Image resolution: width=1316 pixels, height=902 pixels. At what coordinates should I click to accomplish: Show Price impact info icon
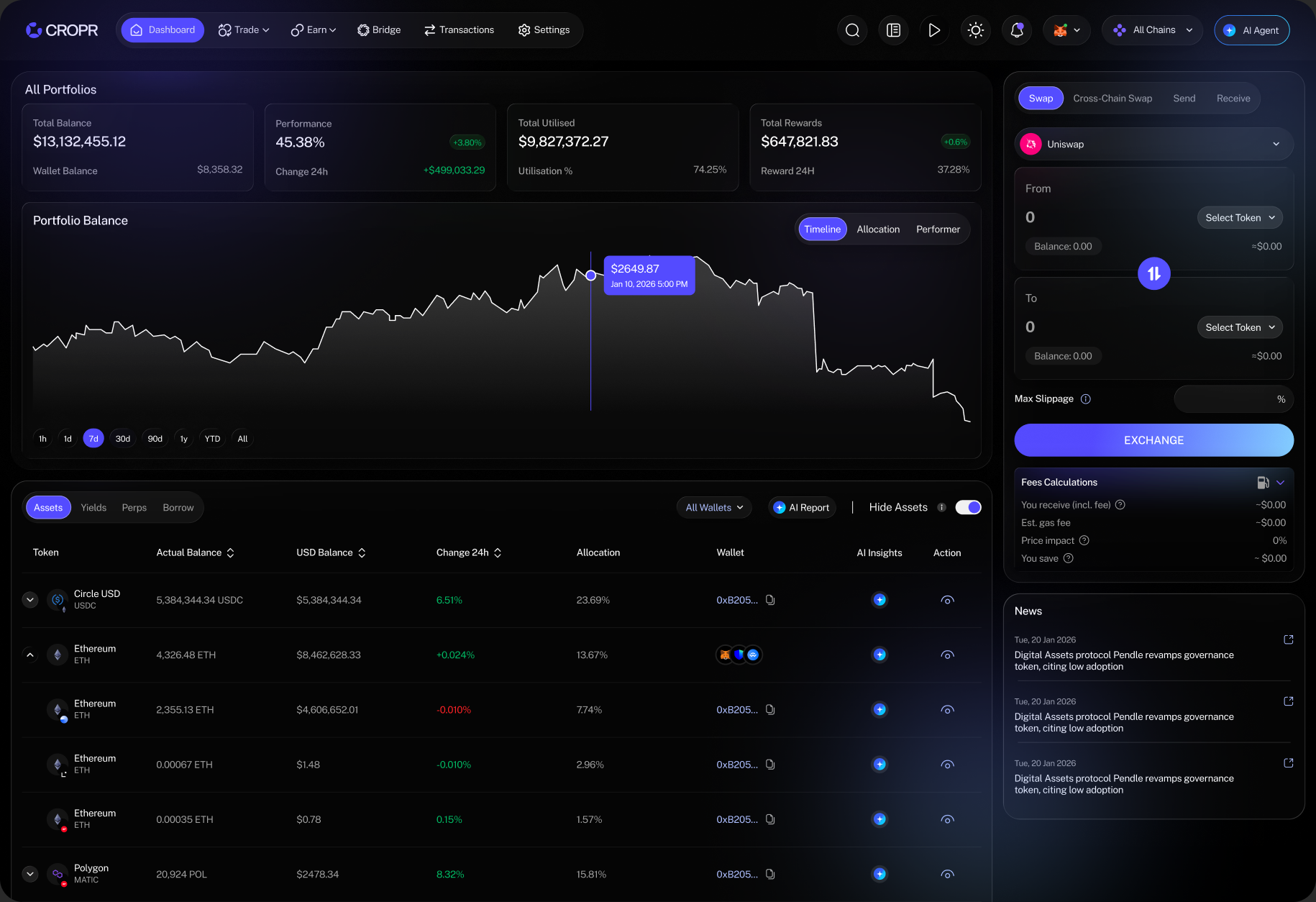click(1084, 540)
